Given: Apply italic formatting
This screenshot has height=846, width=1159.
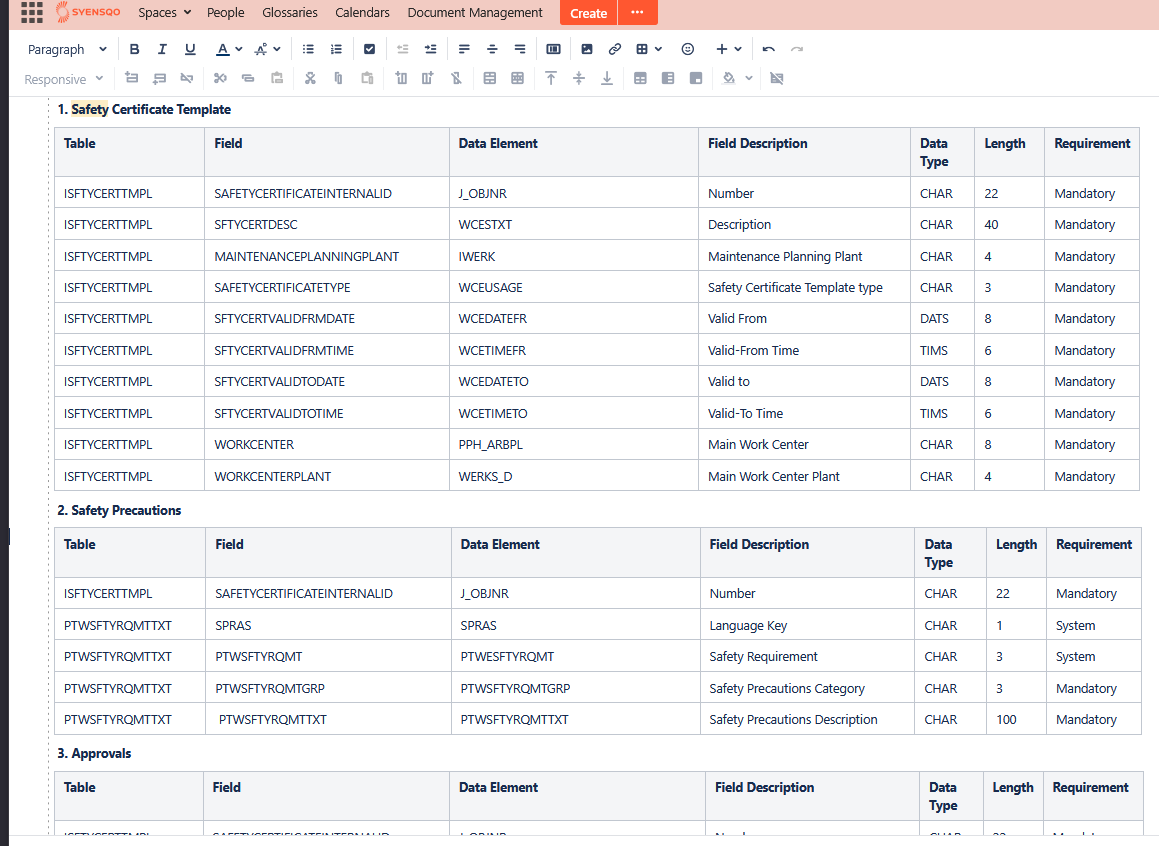Looking at the screenshot, I should click(x=162, y=49).
